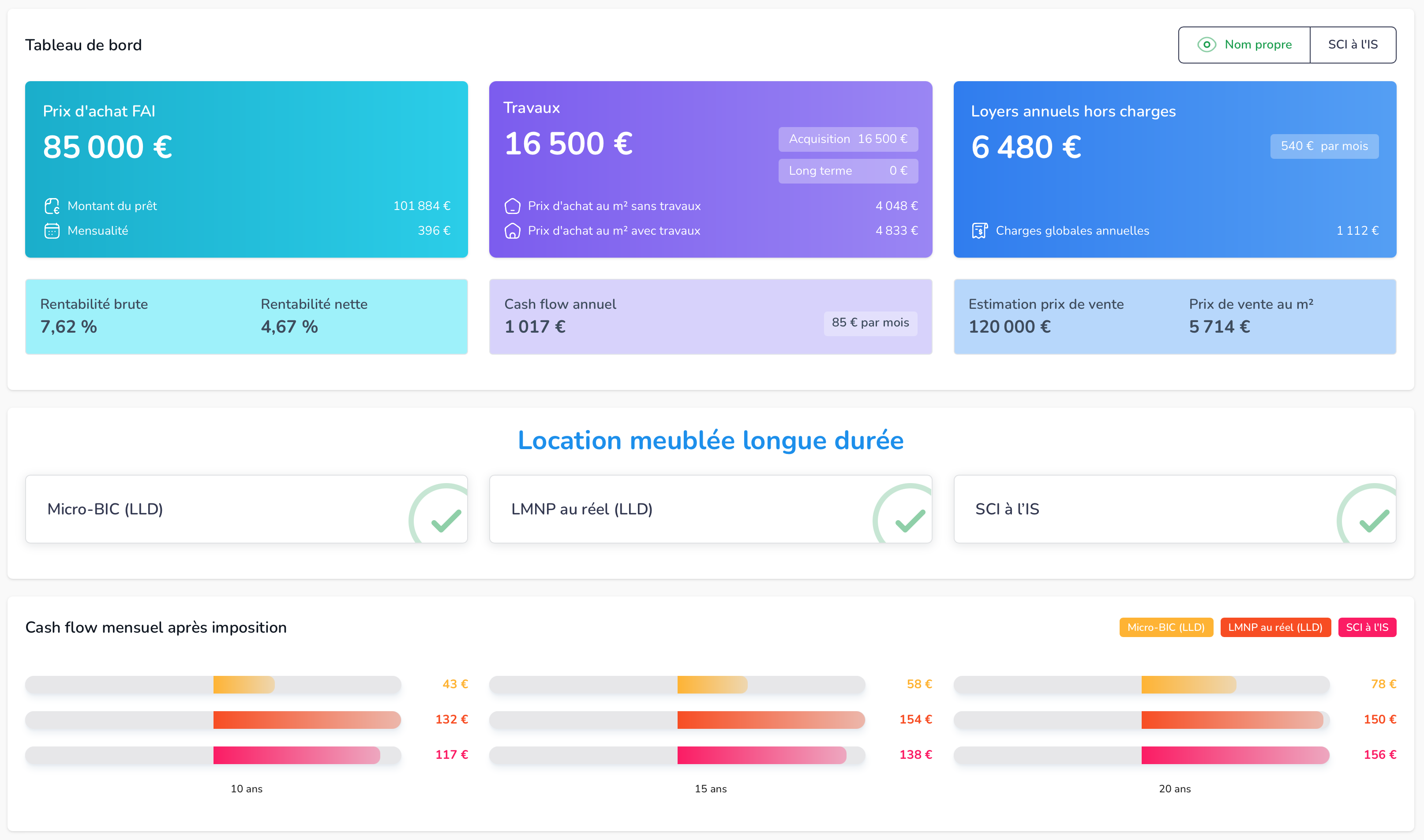Click the 10 ans Micro-BIC orange bar
The height and width of the screenshot is (840, 1424).
244,684
